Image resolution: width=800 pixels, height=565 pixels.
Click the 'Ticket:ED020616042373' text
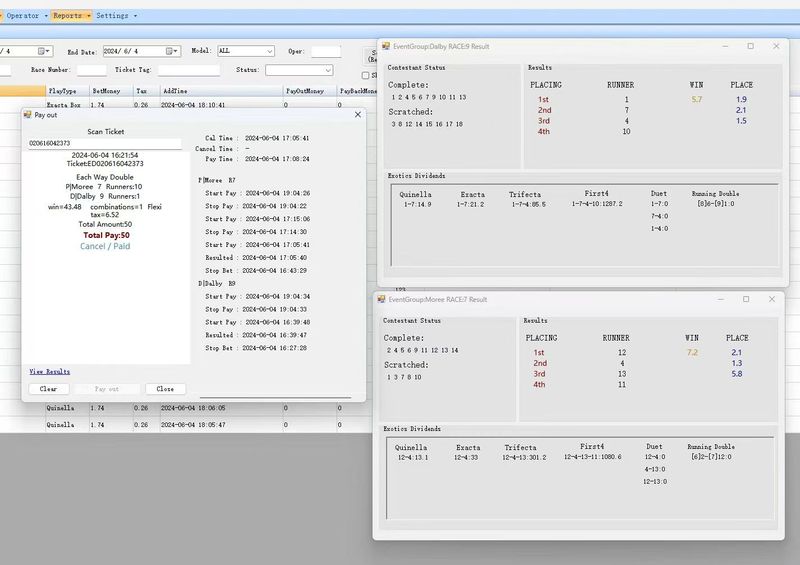105,164
